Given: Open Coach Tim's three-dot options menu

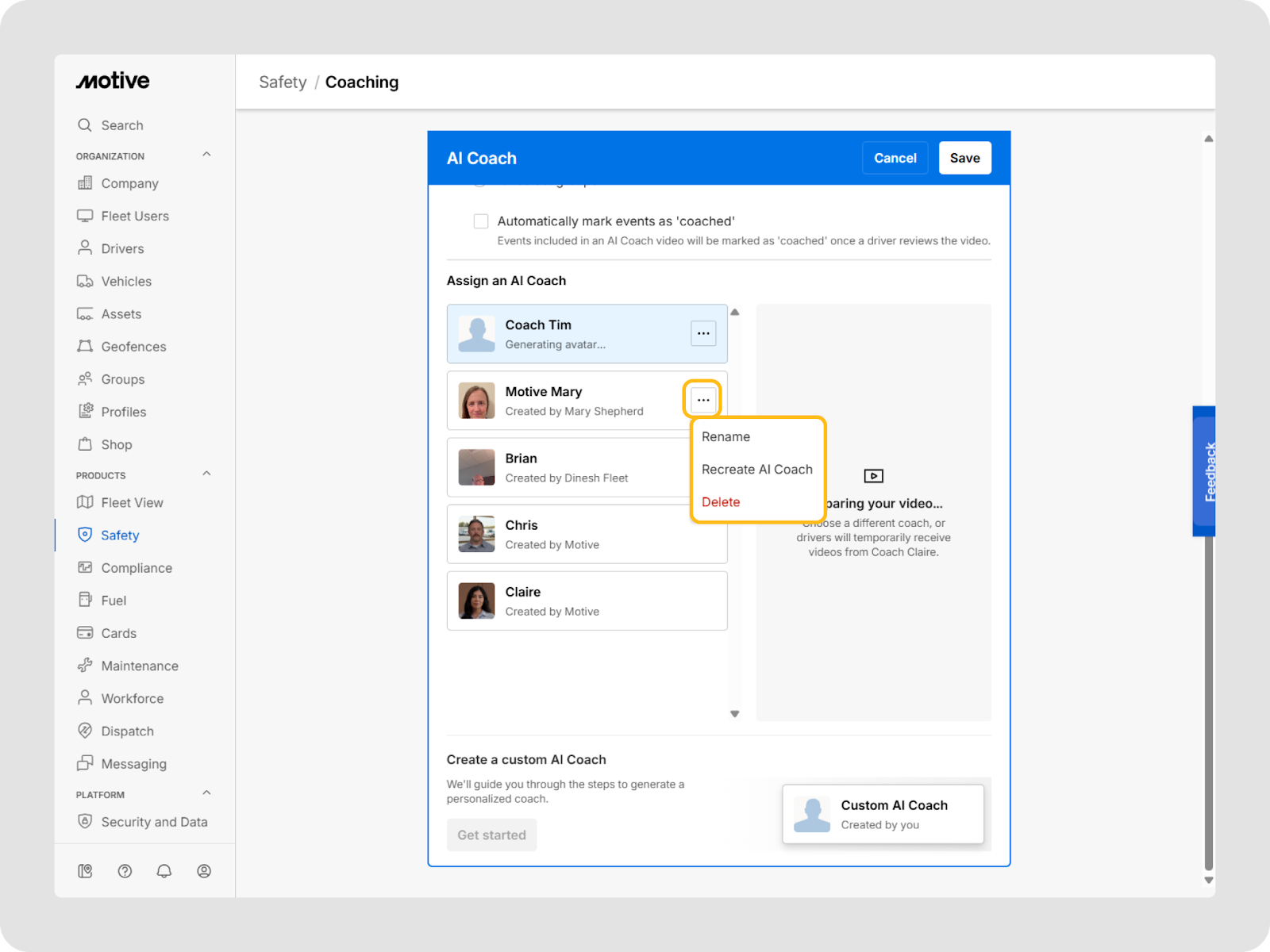Looking at the screenshot, I should click(703, 333).
